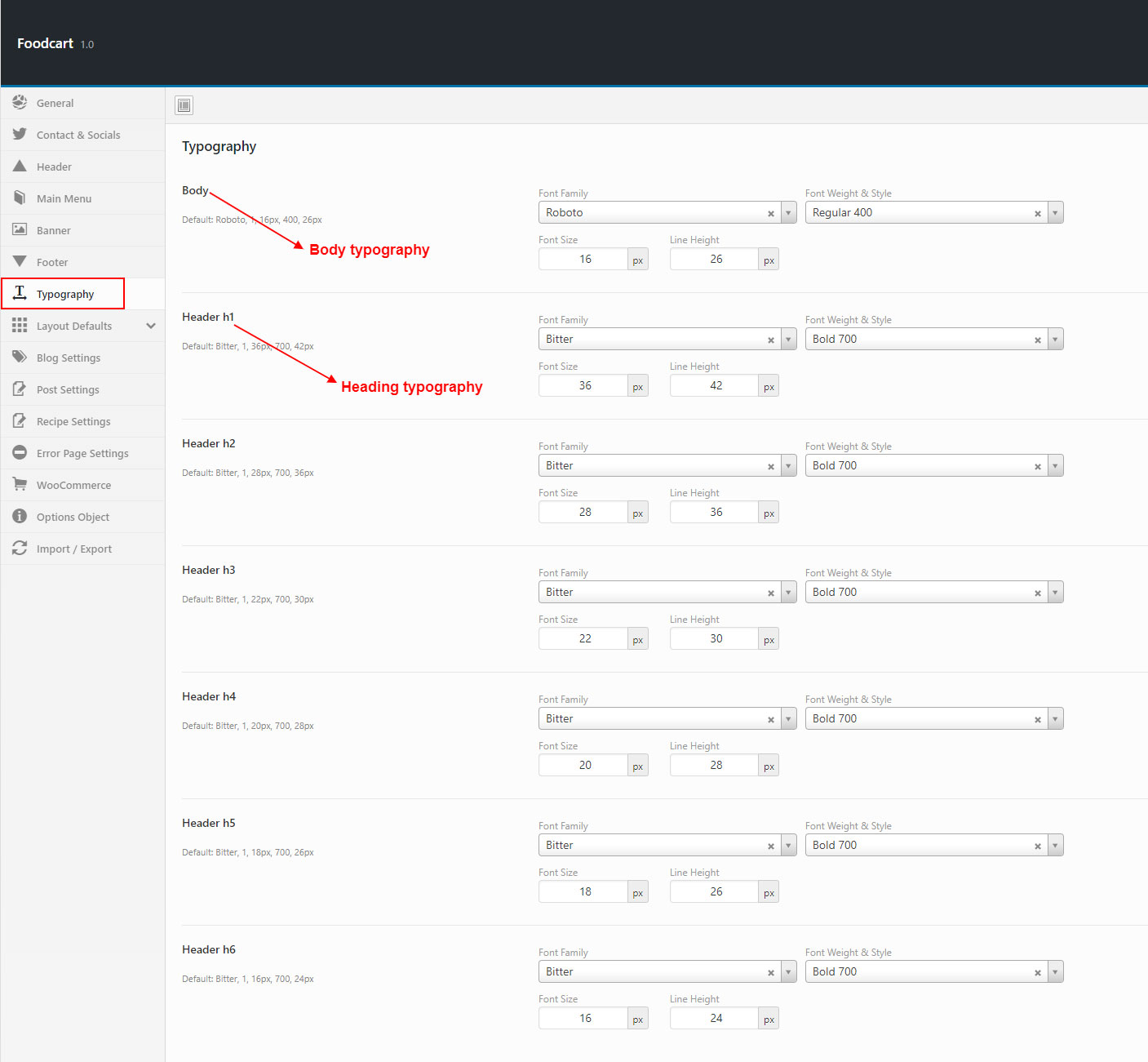The height and width of the screenshot is (1062, 1148).
Task: Click the Twitter bird icon for Contact & Socials
Action: pos(20,134)
